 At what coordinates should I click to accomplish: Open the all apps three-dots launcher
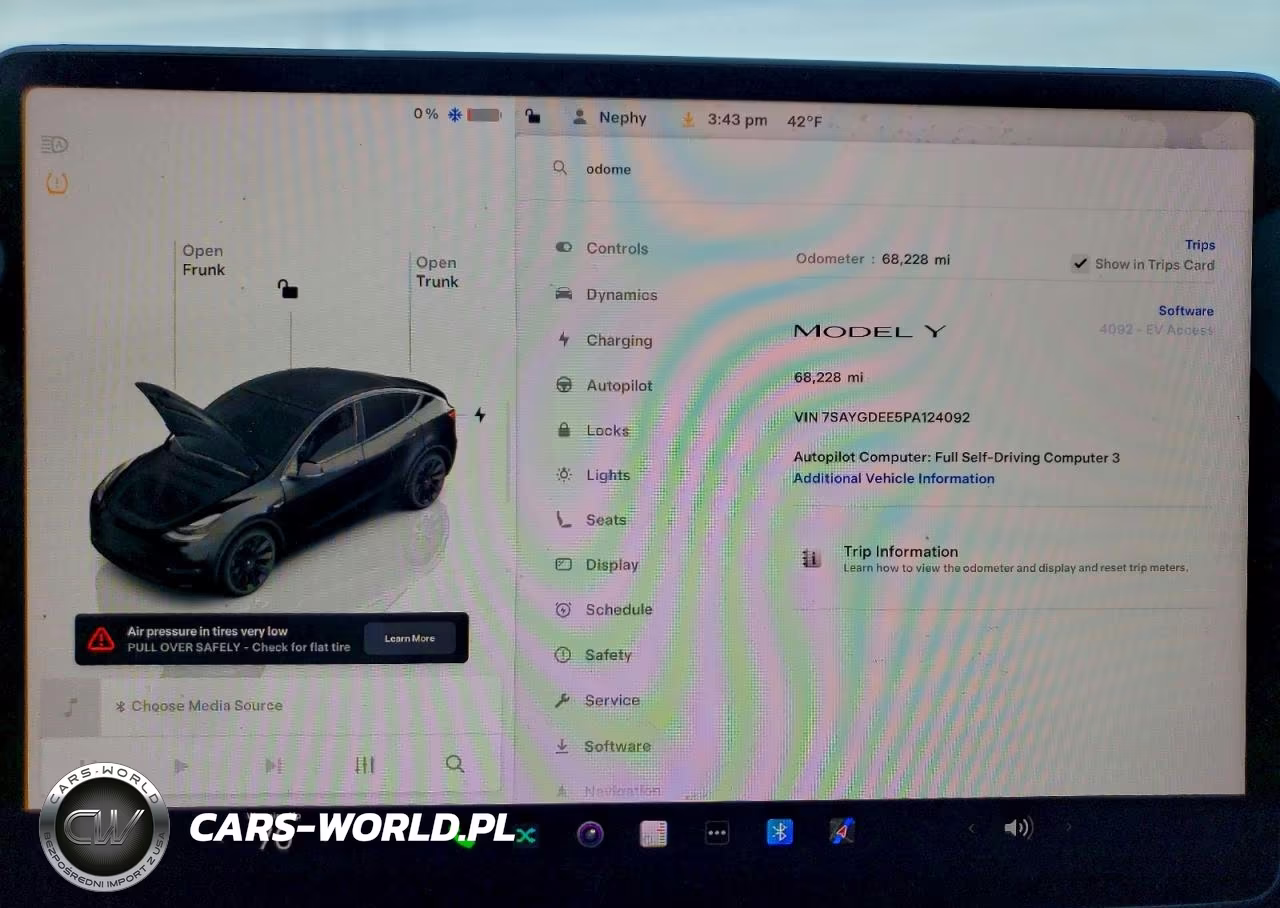coord(717,833)
